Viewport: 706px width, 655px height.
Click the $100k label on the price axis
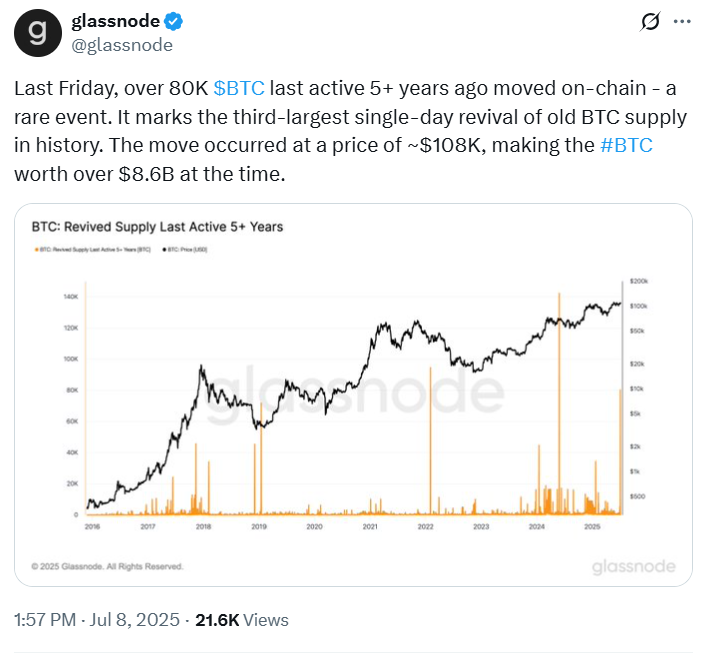coord(638,306)
